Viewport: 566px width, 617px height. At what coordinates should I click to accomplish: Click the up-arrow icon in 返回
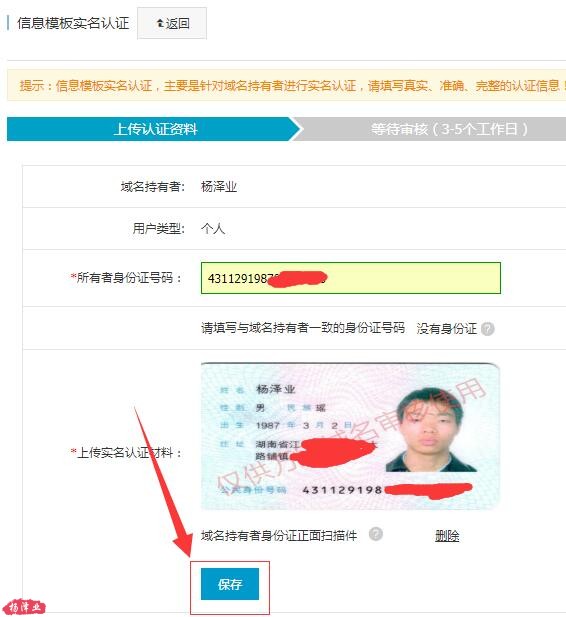[160, 23]
